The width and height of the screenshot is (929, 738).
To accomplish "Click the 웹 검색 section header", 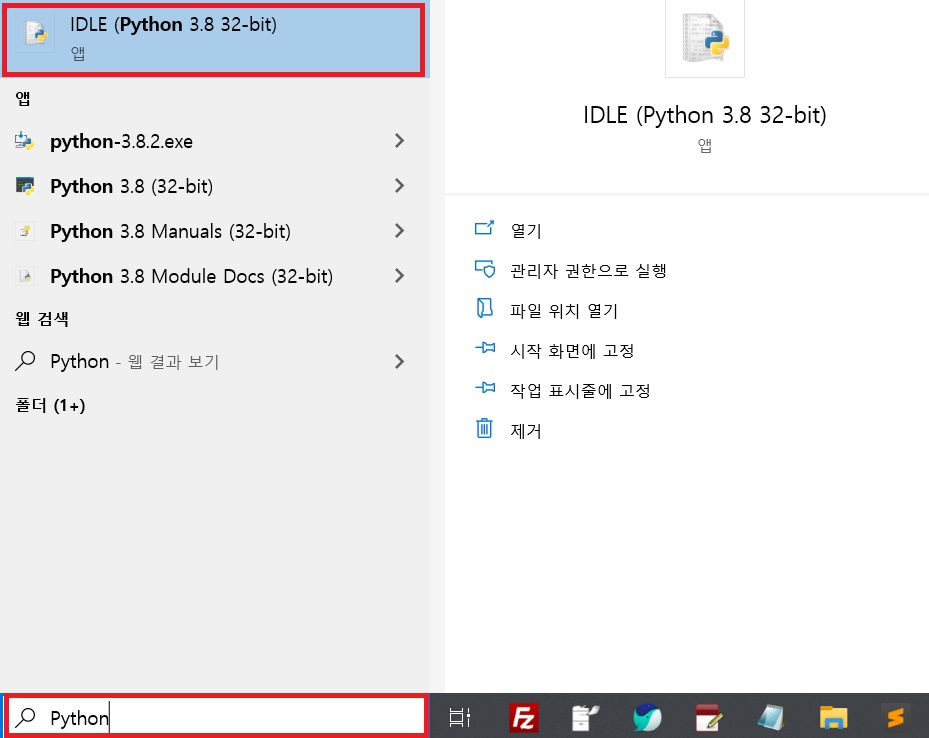I will point(41,319).
